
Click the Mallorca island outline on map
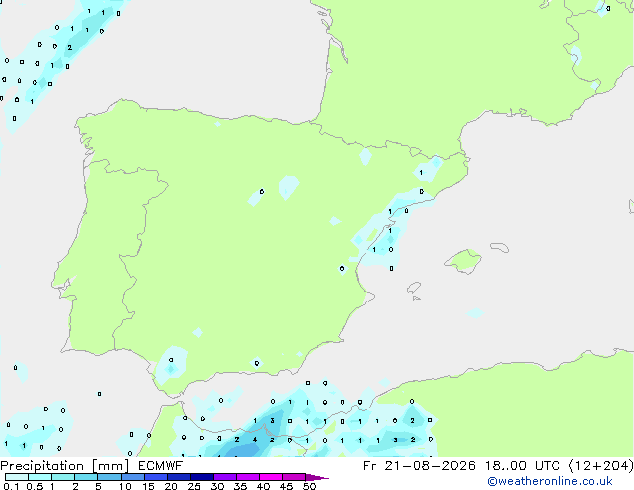[463, 261]
